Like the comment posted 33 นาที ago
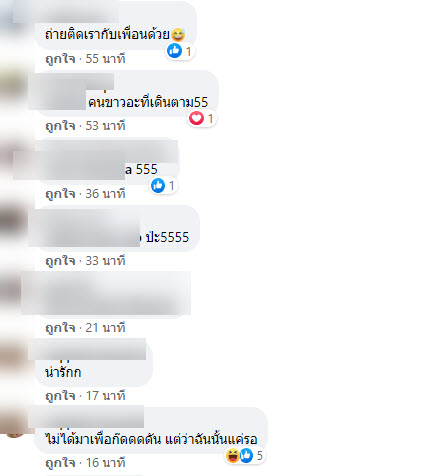Image resolution: width=430 pixels, height=476 pixels. [60, 261]
